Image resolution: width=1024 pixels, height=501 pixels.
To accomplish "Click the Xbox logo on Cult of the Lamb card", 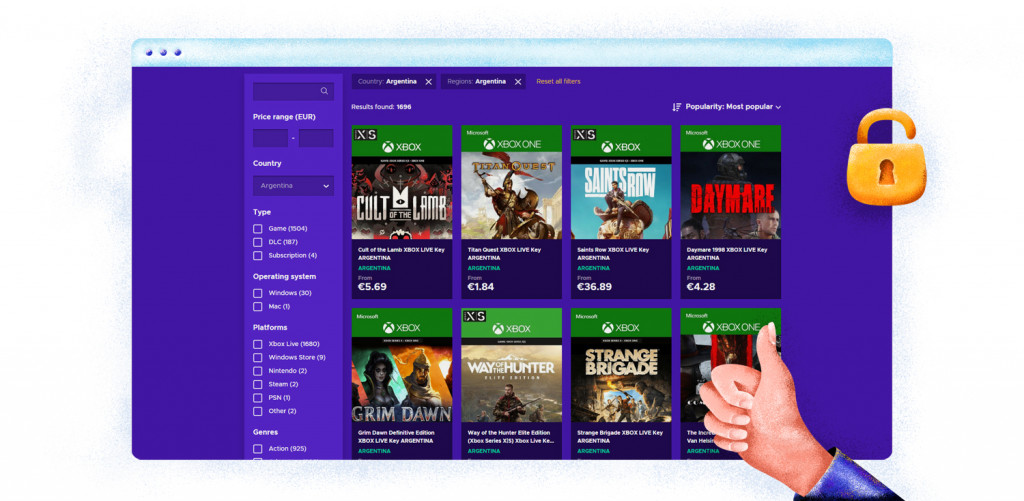I will point(403,147).
